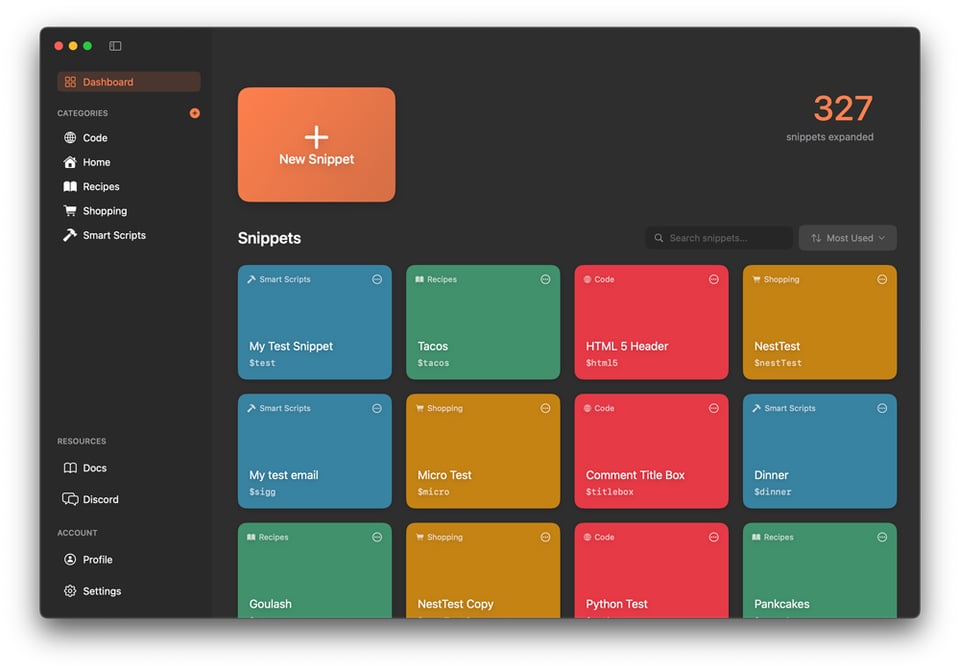Viewport: 960px width, 671px height.
Task: Open the Goulash snippet card
Action: pos(314,577)
